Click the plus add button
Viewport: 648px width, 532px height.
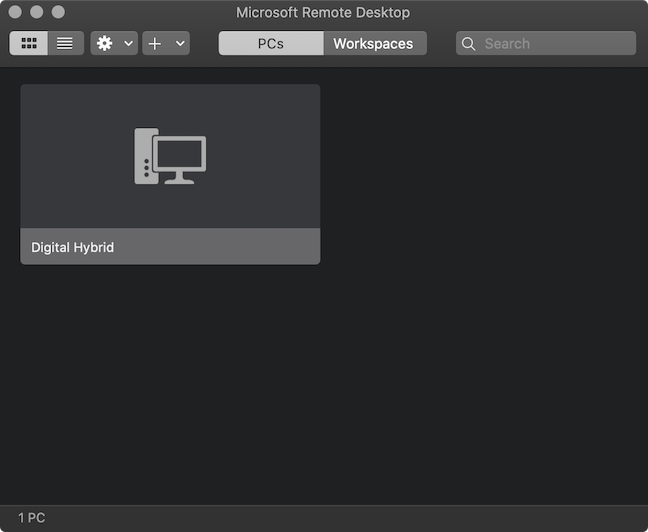click(155, 43)
